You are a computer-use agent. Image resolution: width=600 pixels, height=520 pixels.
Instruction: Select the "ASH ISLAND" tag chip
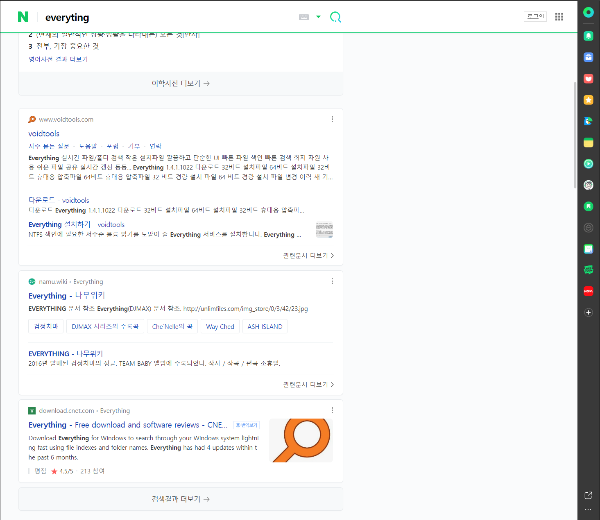point(265,326)
